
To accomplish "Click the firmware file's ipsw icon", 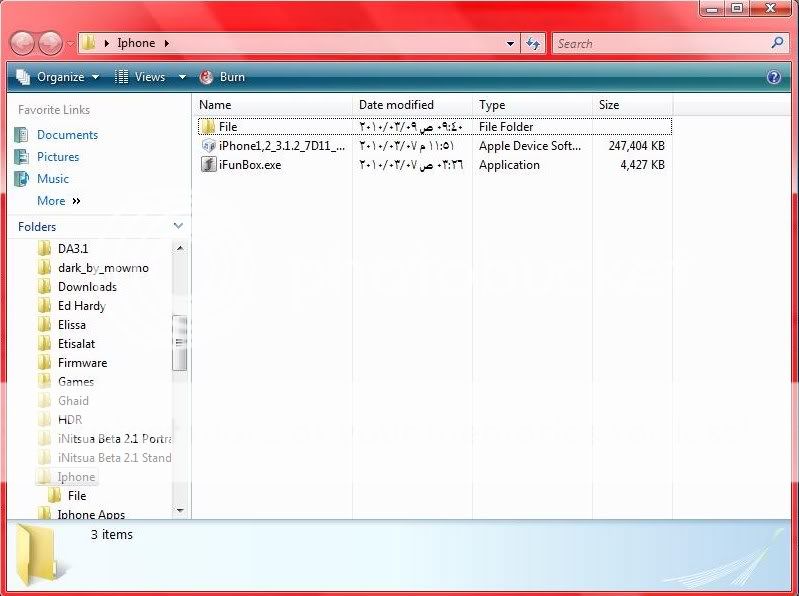I will click(x=208, y=146).
